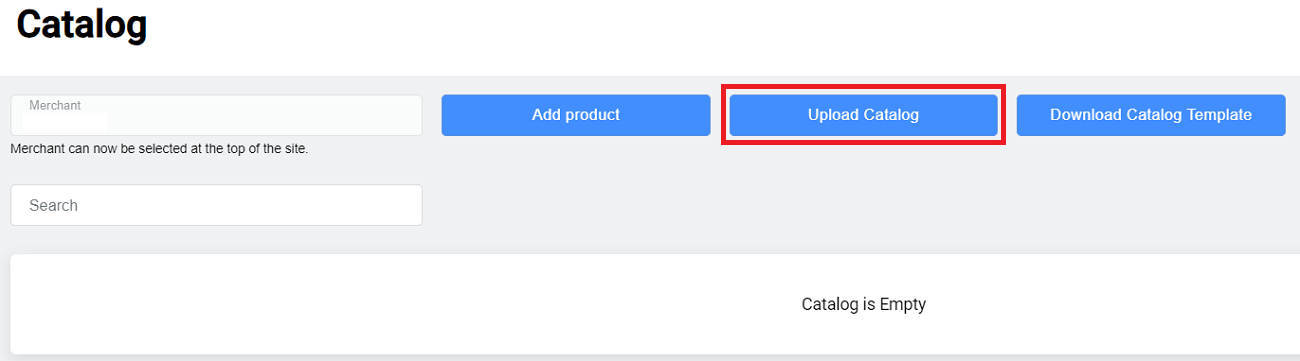Select the blue Add product control
The image size is (1300, 361).
click(576, 115)
